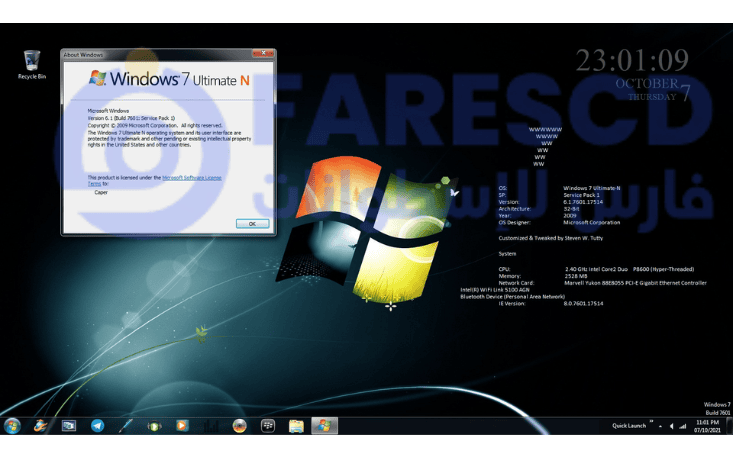The width and height of the screenshot is (738, 458).
Task: Click the '32-Bit' architecture value
Action: coord(571,209)
